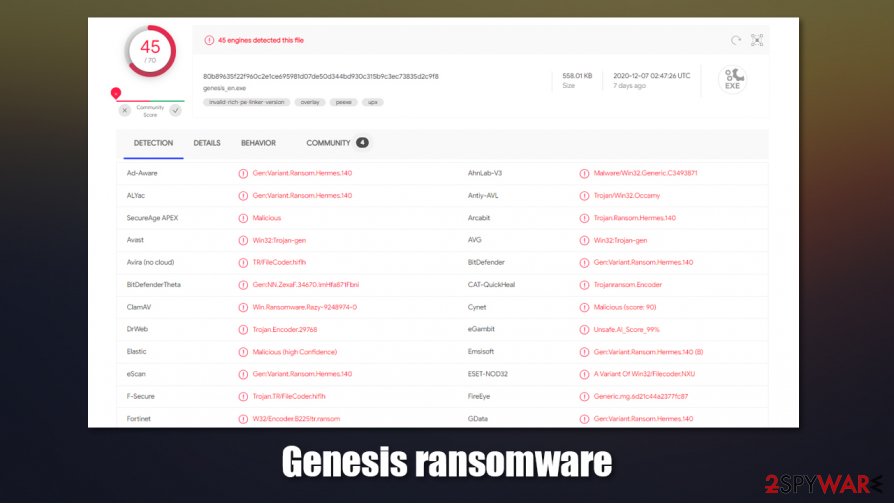This screenshot has width=894, height=504.
Task: Click the AVG alert icon
Action: 584,241
